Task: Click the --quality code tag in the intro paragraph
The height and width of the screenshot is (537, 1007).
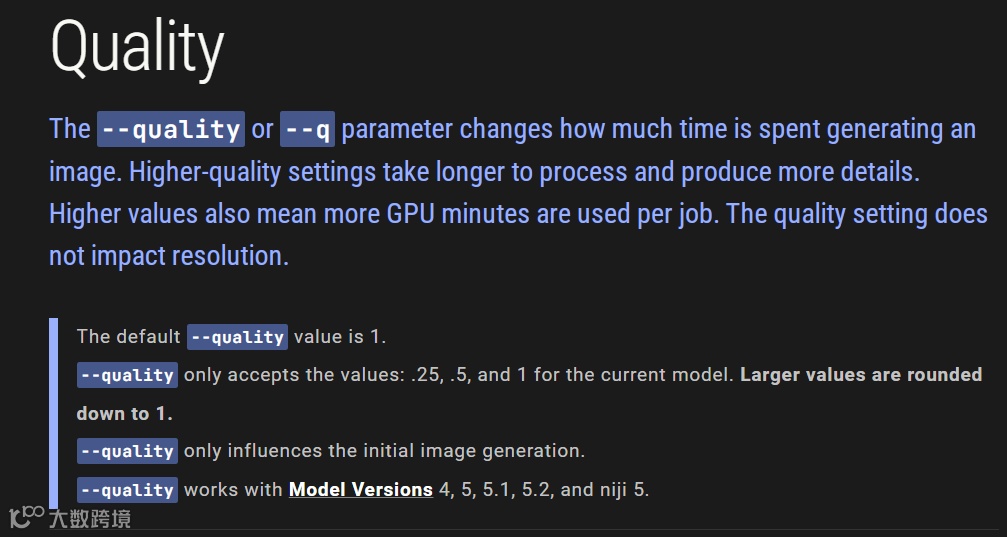Action: pos(171,129)
